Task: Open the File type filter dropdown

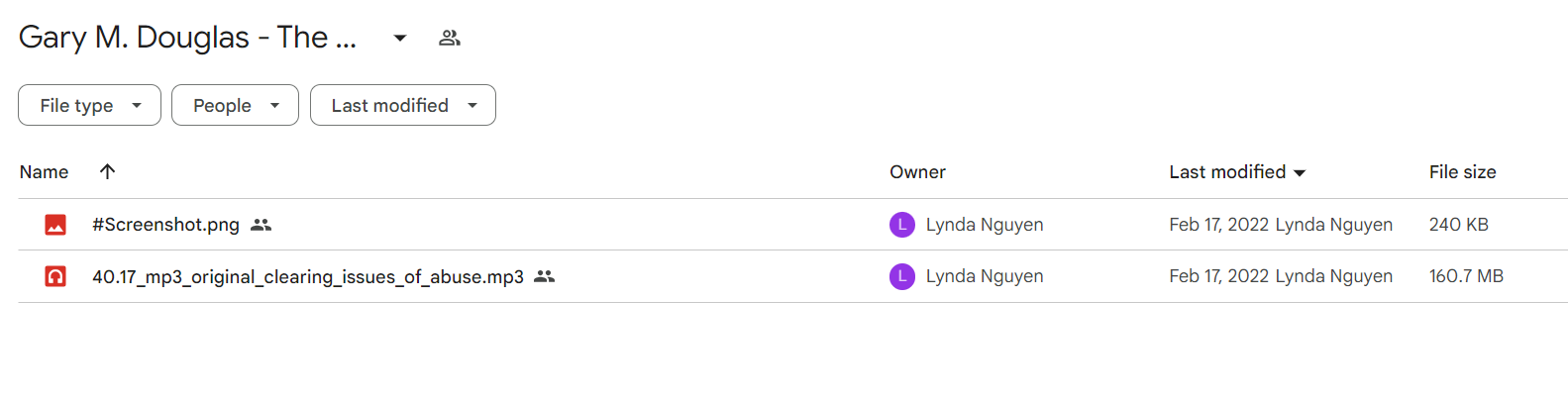Action: click(89, 105)
